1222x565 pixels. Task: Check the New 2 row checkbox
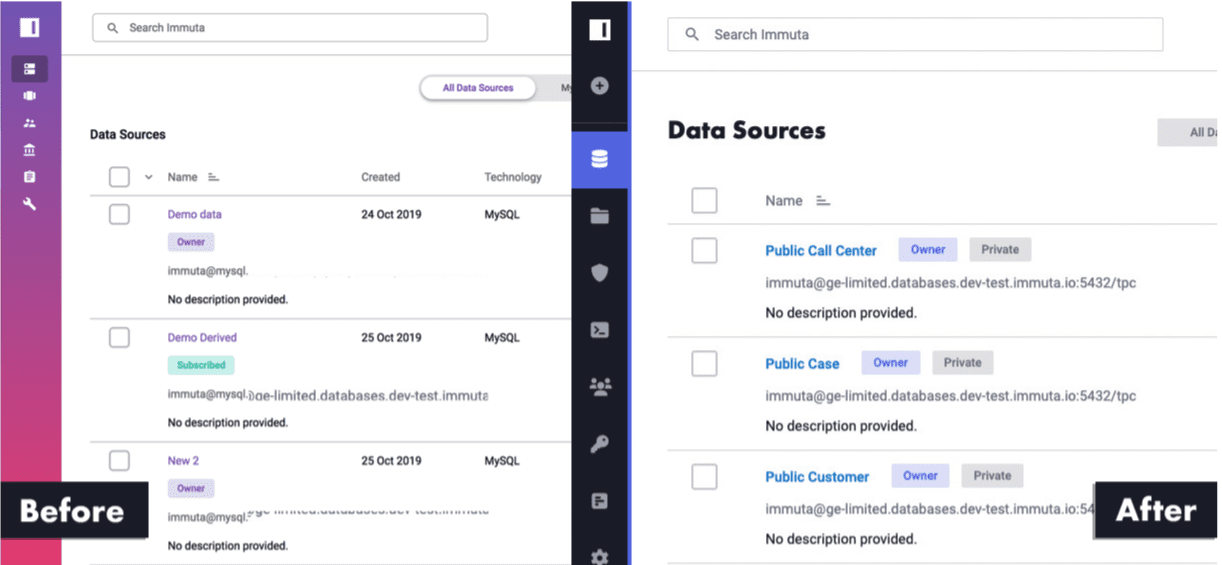tap(119, 460)
